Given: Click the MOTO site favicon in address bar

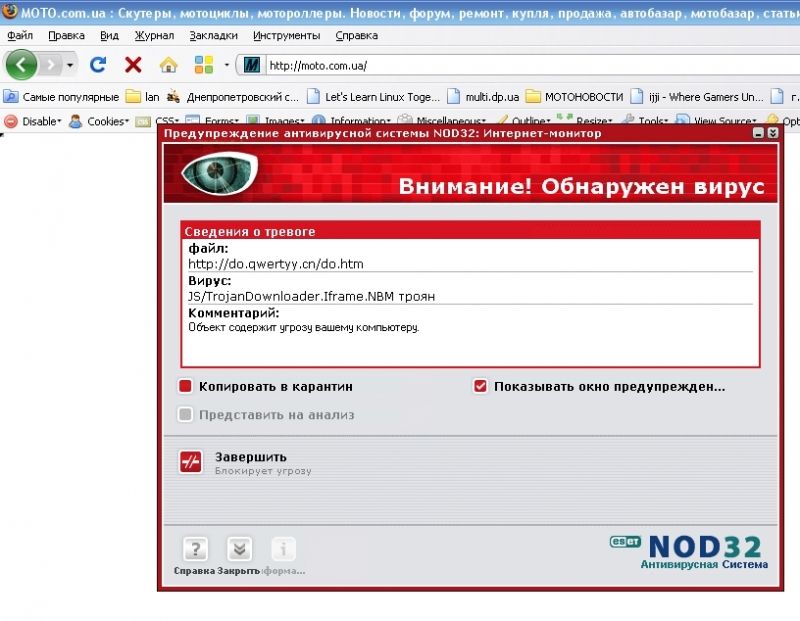Looking at the screenshot, I should click(252, 65).
